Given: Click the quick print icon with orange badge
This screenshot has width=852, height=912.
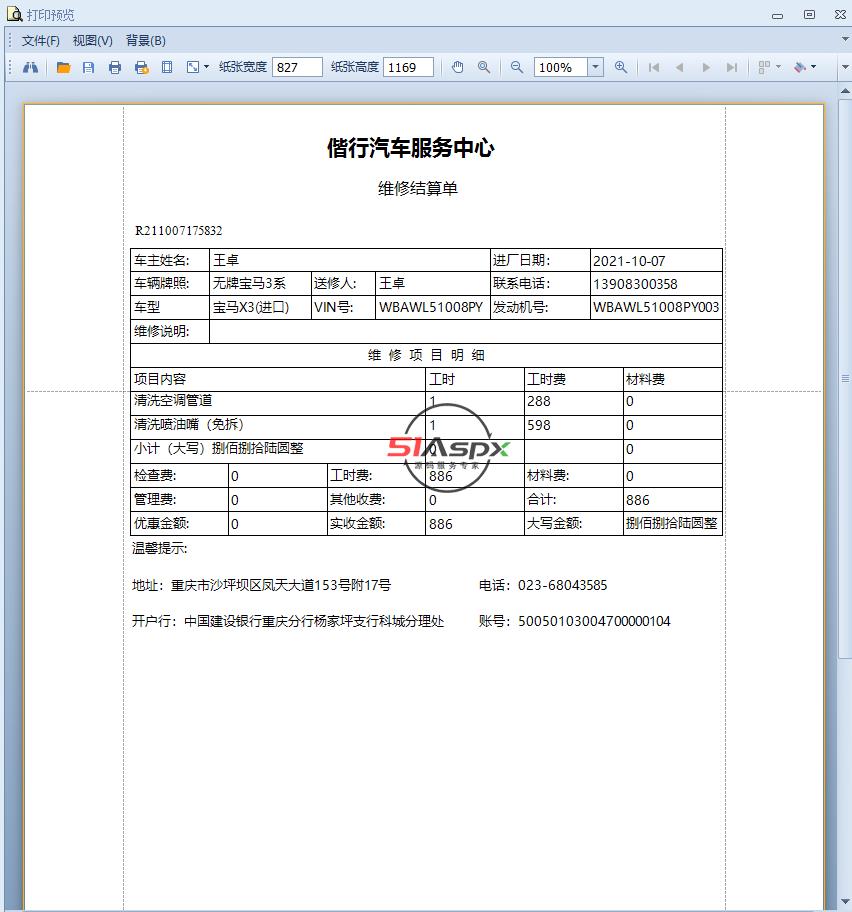Looking at the screenshot, I should point(141,67).
